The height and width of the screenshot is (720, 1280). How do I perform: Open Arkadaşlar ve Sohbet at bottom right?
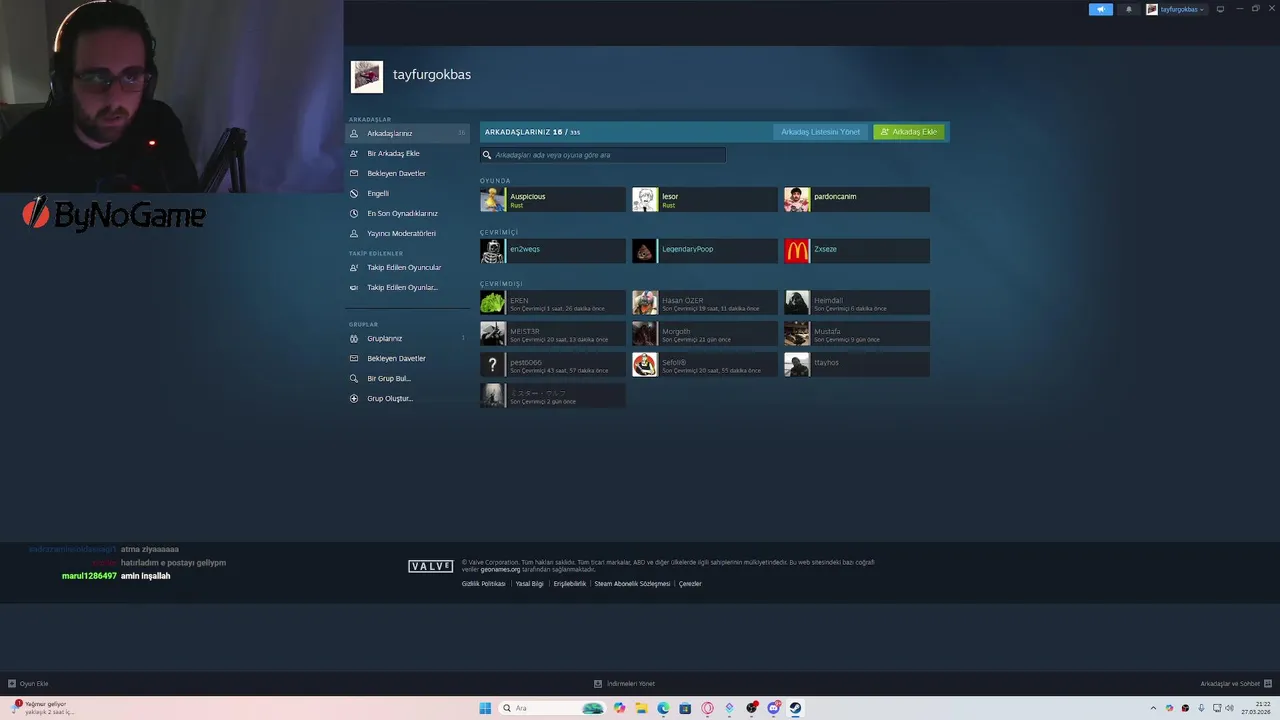coord(1235,684)
